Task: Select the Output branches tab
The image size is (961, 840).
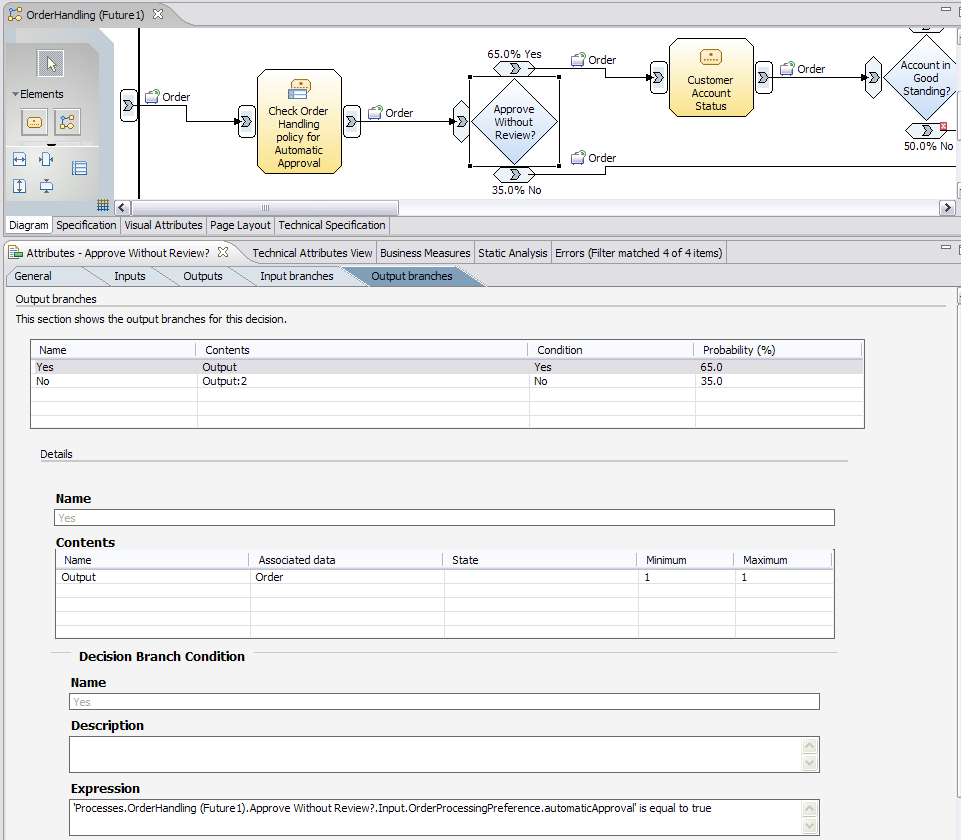Action: point(412,276)
